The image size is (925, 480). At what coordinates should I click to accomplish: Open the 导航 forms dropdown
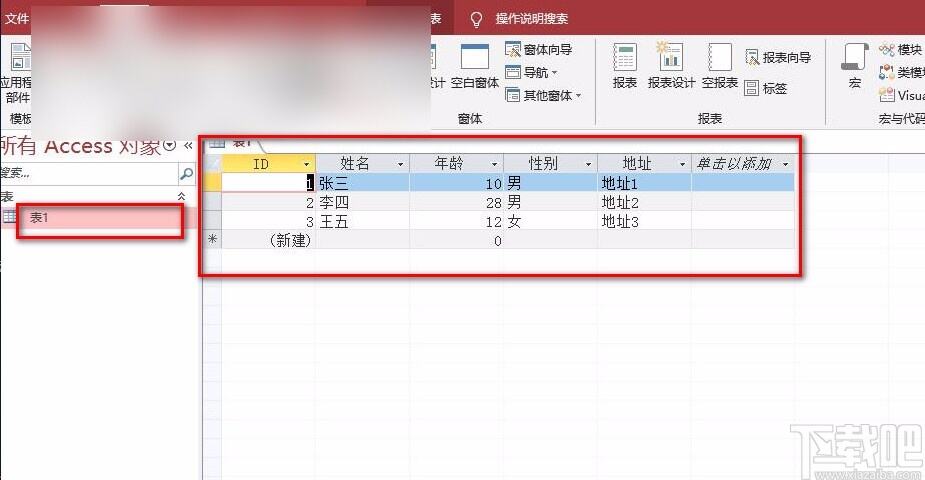tap(531, 73)
